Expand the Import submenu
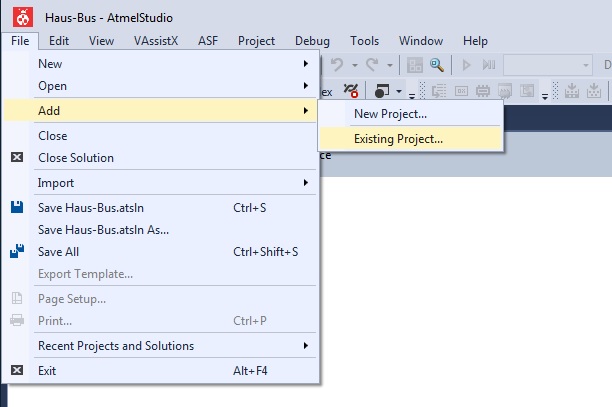 pyautogui.click(x=161, y=183)
